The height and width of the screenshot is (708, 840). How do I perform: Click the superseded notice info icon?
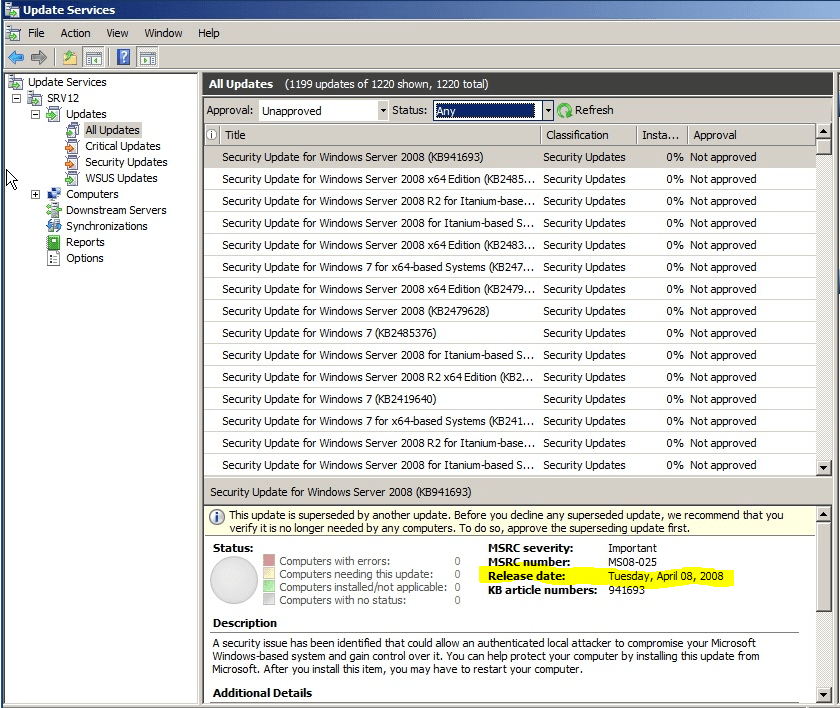tap(216, 517)
